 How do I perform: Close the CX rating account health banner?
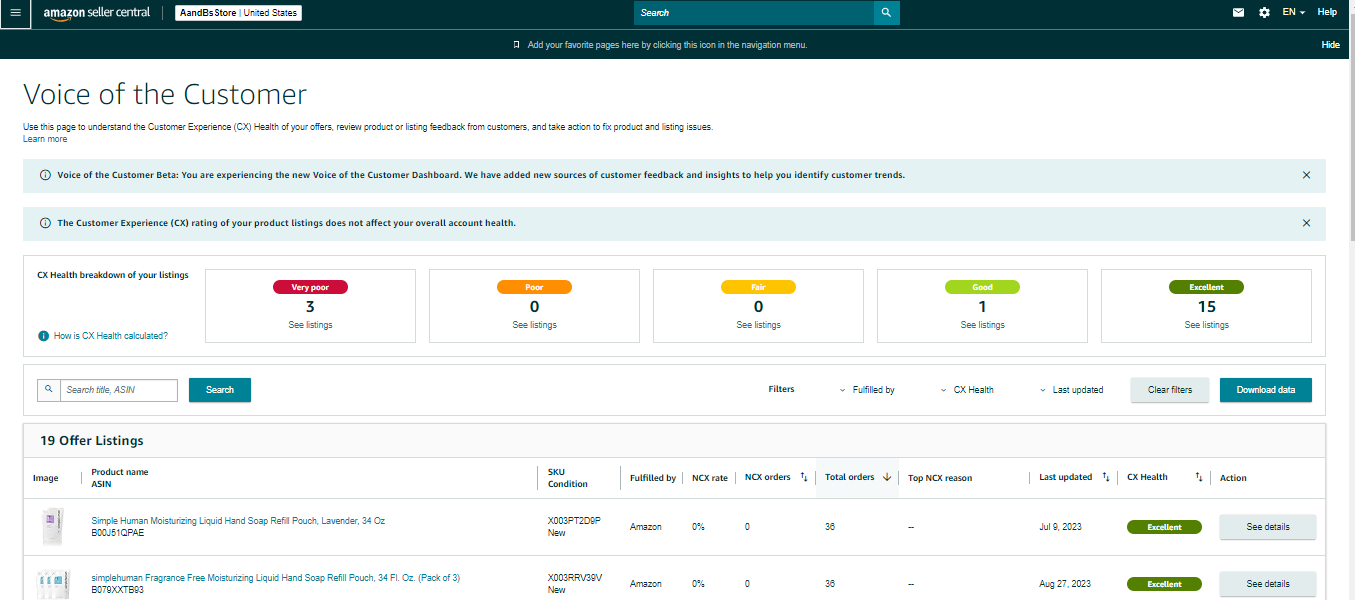(x=1306, y=223)
